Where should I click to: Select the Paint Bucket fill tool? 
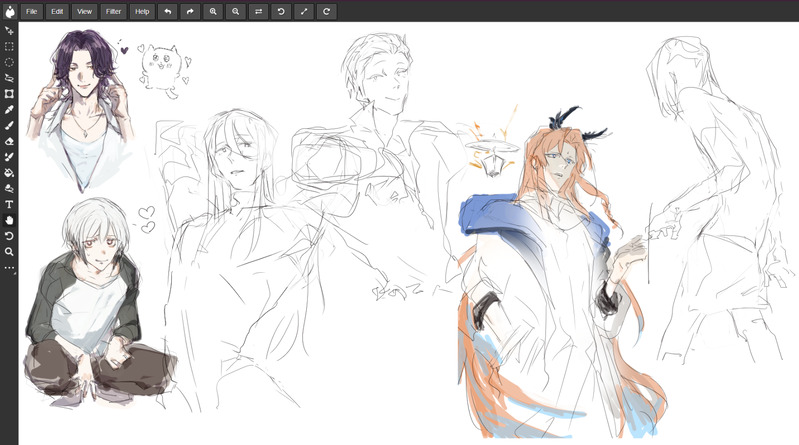(x=9, y=173)
